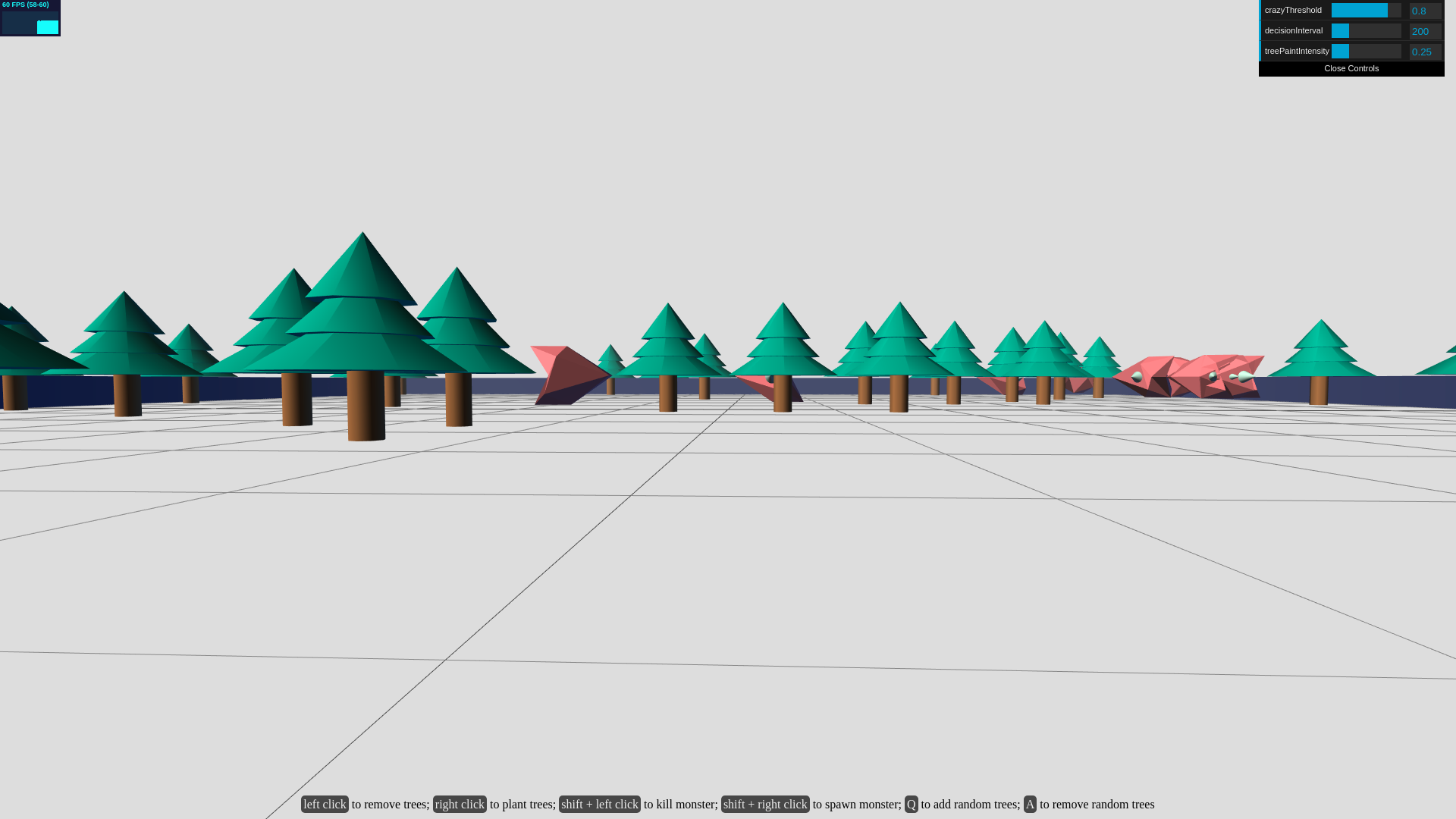Set the treePaintIntensity slider

click(x=1366, y=52)
